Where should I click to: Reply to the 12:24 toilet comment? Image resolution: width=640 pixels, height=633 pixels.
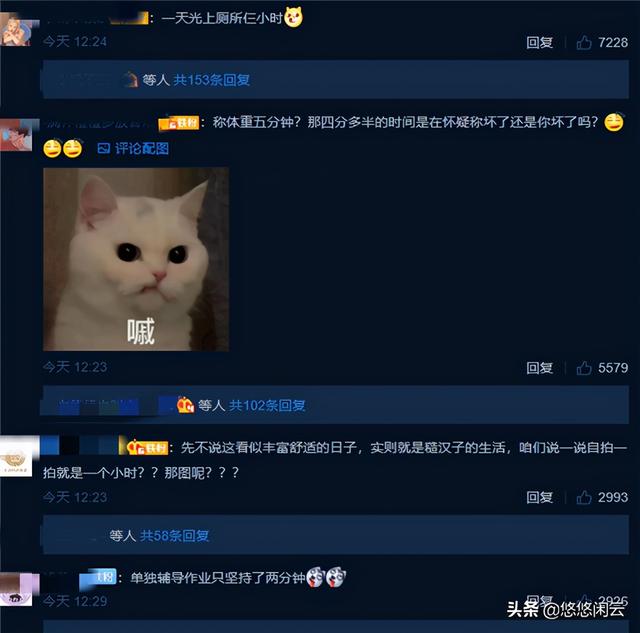[x=540, y=42]
